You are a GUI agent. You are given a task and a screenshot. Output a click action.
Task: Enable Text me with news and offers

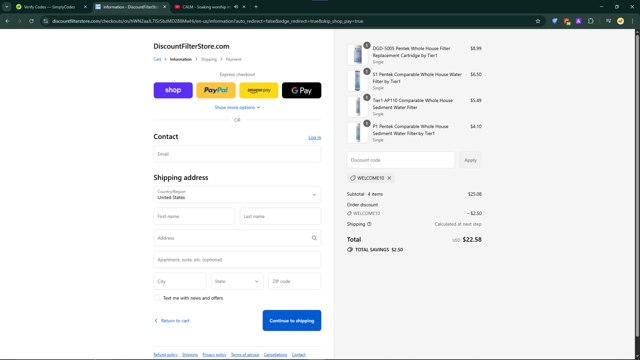coord(157,298)
